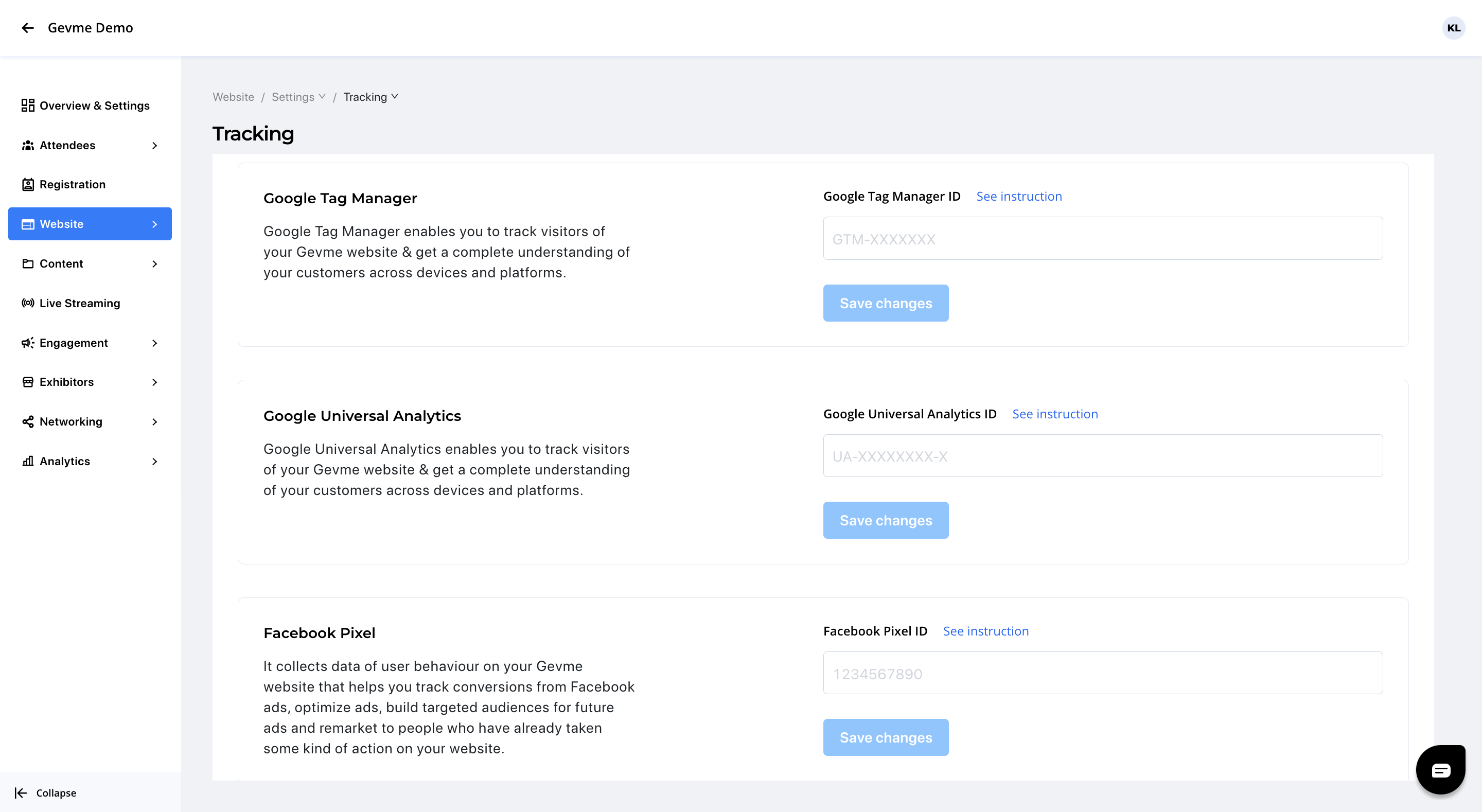Screen dimensions: 1482x812
Task: Click the Website sidebar icon
Action: [x=28, y=224]
